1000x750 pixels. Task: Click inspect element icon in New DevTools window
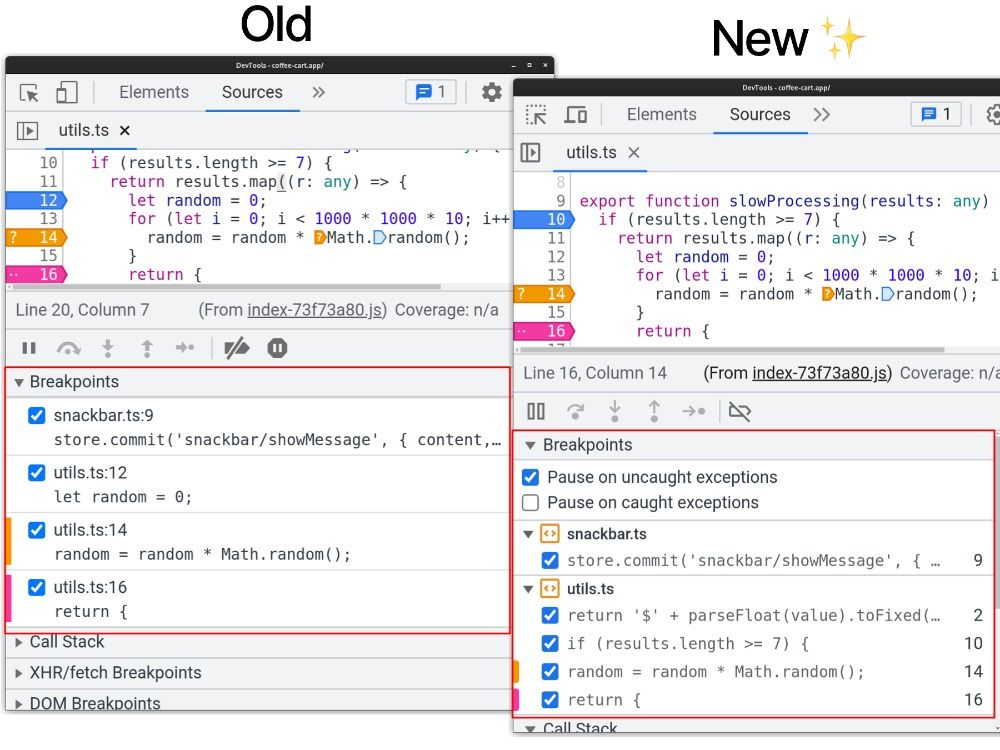pos(536,115)
